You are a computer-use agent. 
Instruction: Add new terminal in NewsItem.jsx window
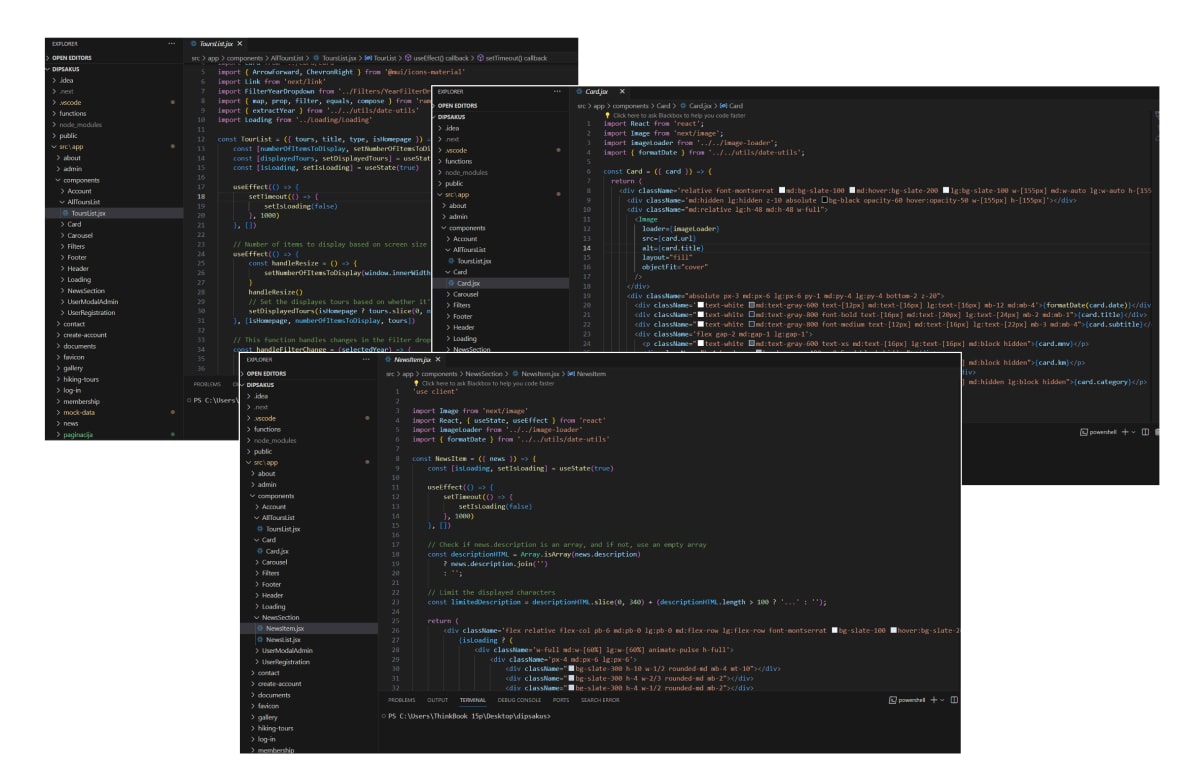(x=932, y=700)
